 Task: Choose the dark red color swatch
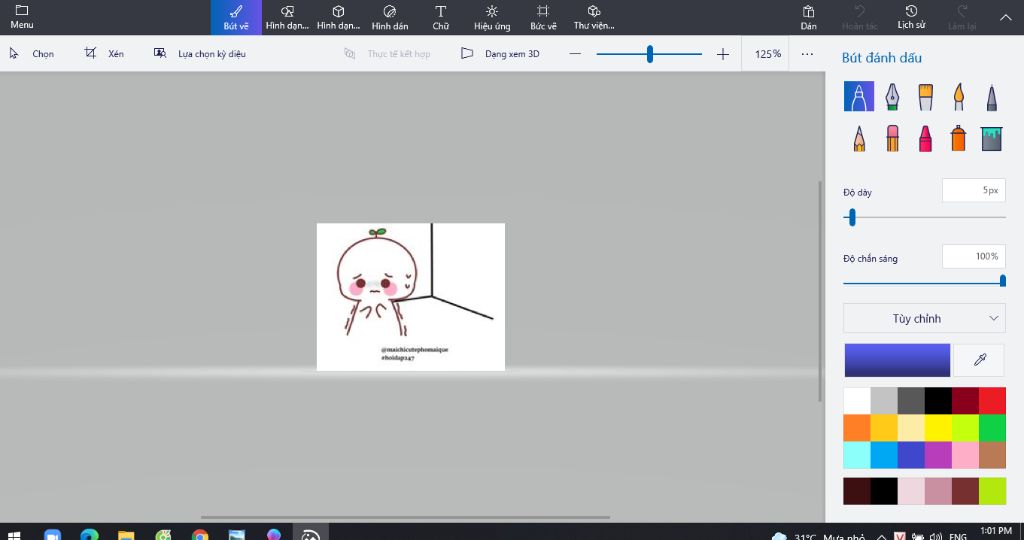965,401
